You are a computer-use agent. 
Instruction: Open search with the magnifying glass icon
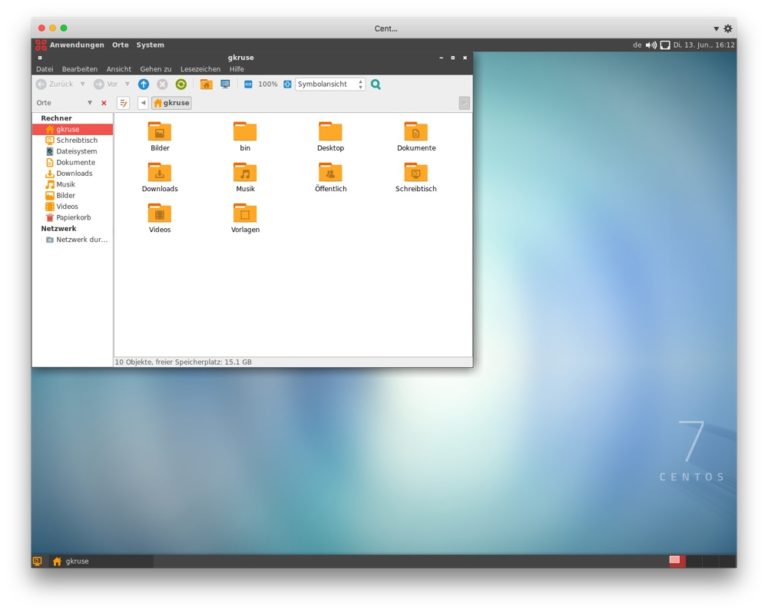click(x=376, y=84)
